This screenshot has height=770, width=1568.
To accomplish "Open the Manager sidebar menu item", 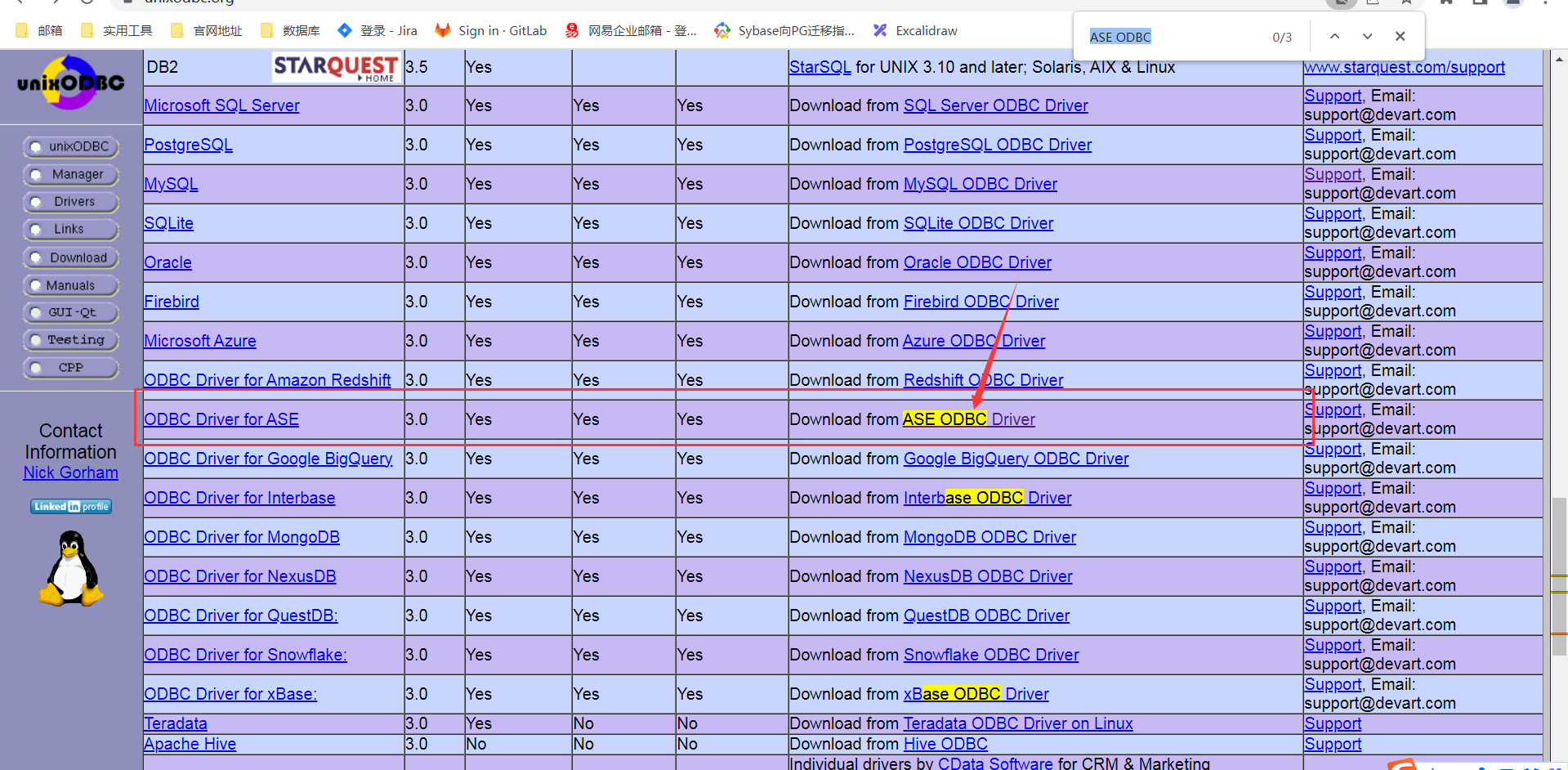I will [71, 175].
